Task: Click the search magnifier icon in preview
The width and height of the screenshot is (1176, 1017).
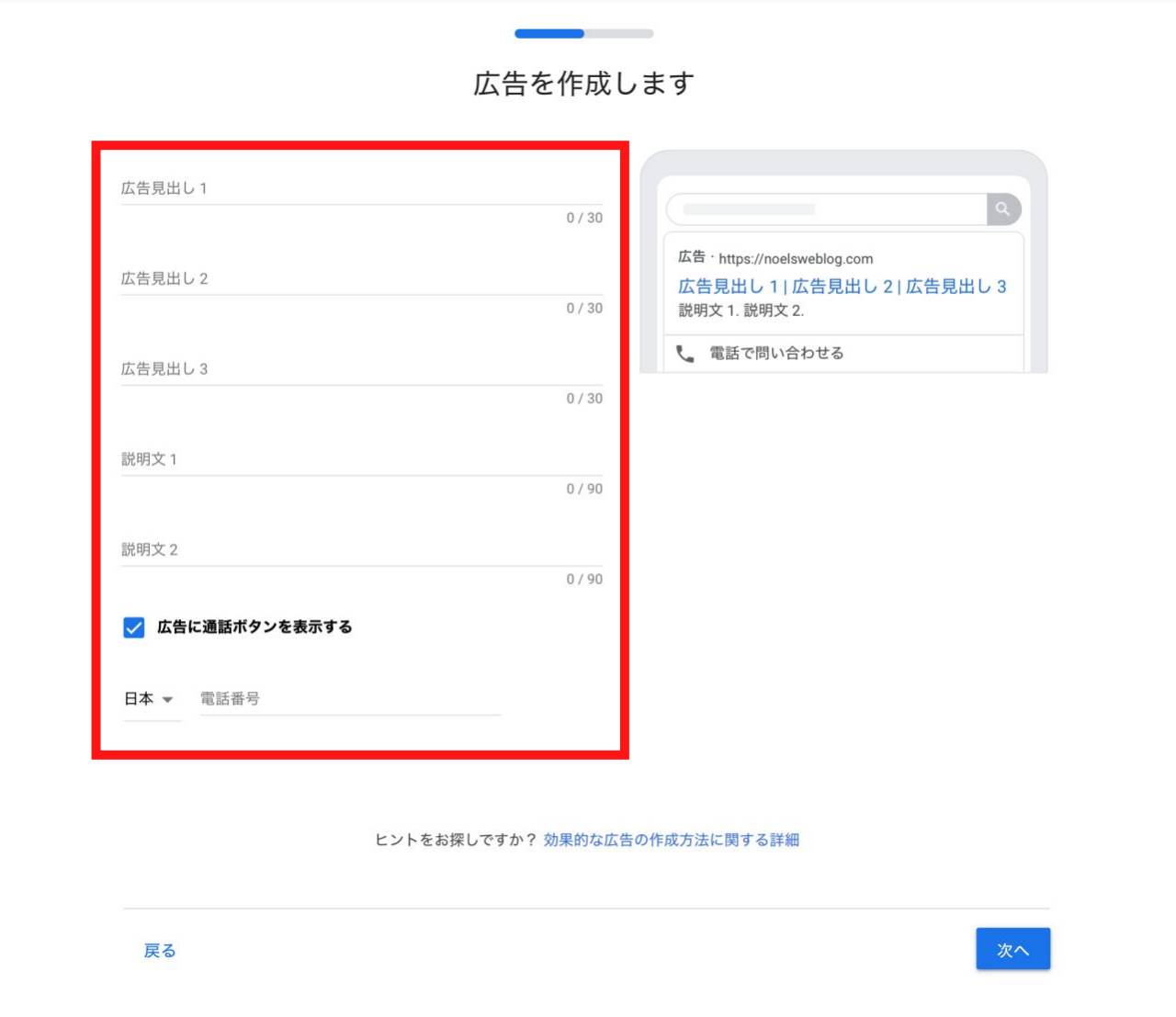Action: [1003, 209]
